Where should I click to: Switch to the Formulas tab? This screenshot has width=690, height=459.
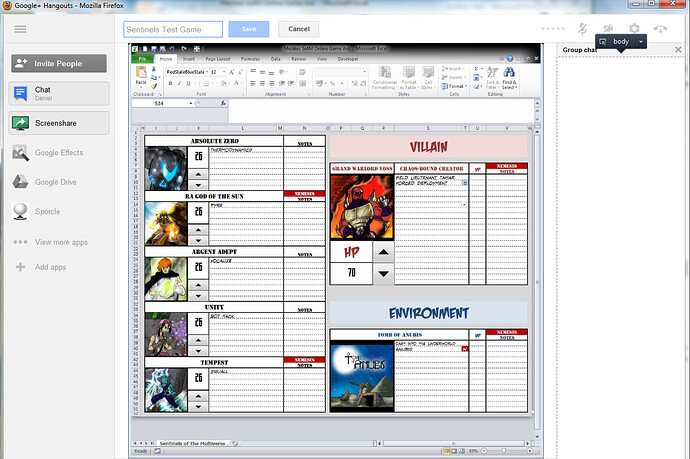250,59
